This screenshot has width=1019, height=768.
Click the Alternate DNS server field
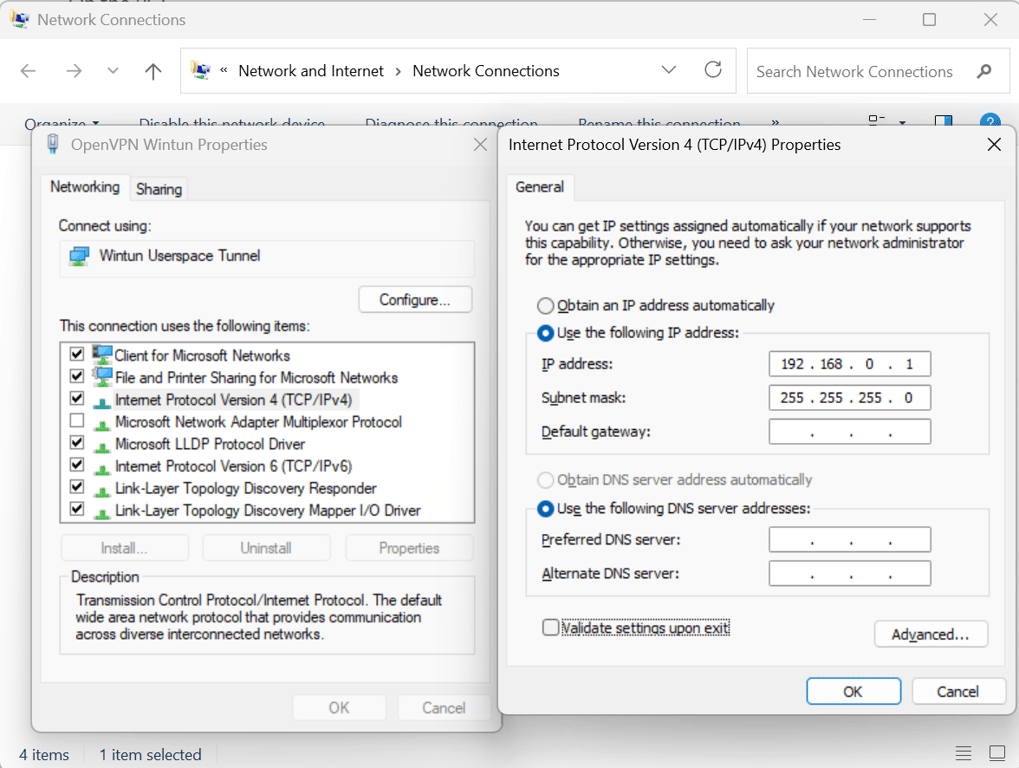849,573
